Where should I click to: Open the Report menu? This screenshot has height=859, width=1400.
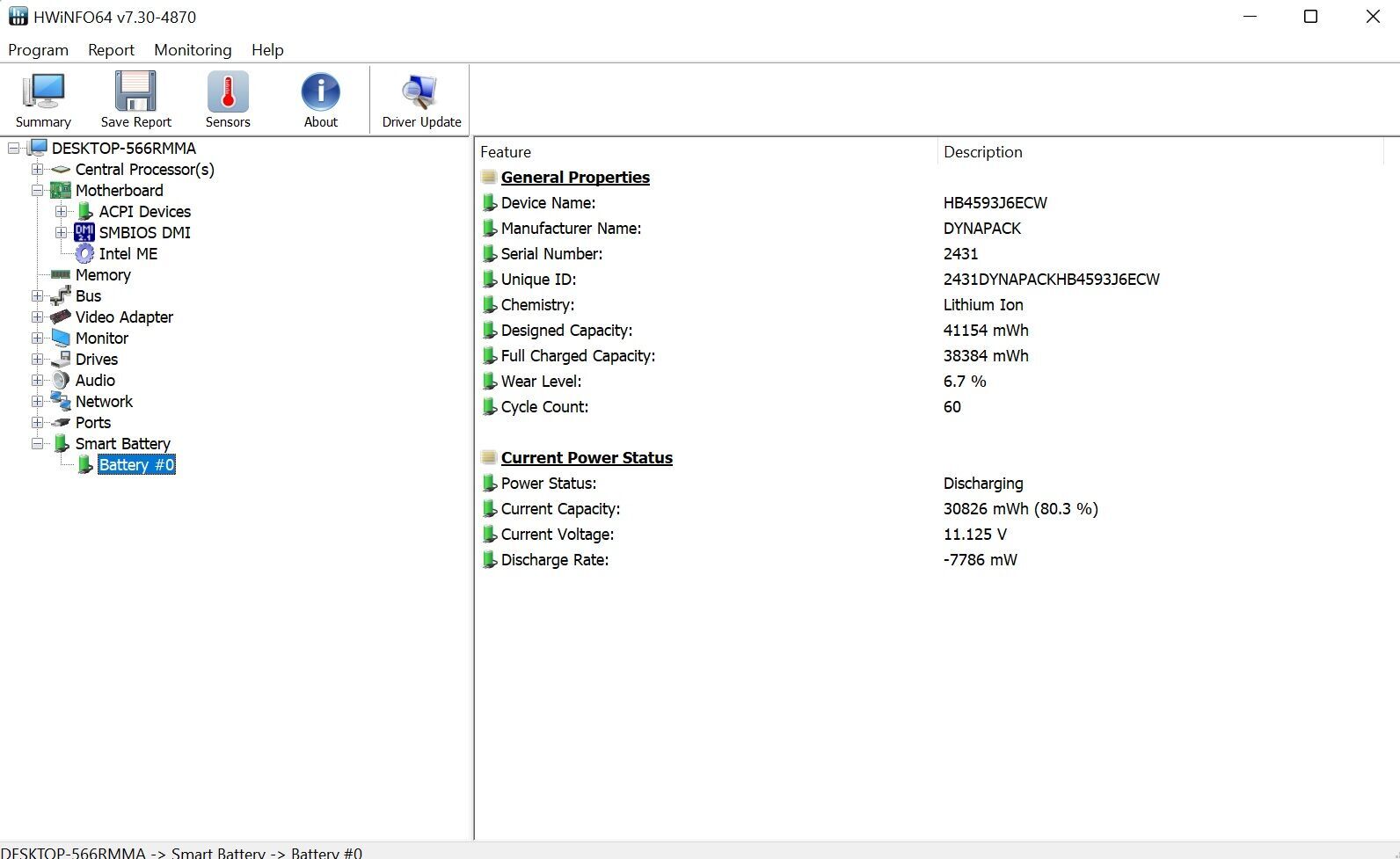111,50
